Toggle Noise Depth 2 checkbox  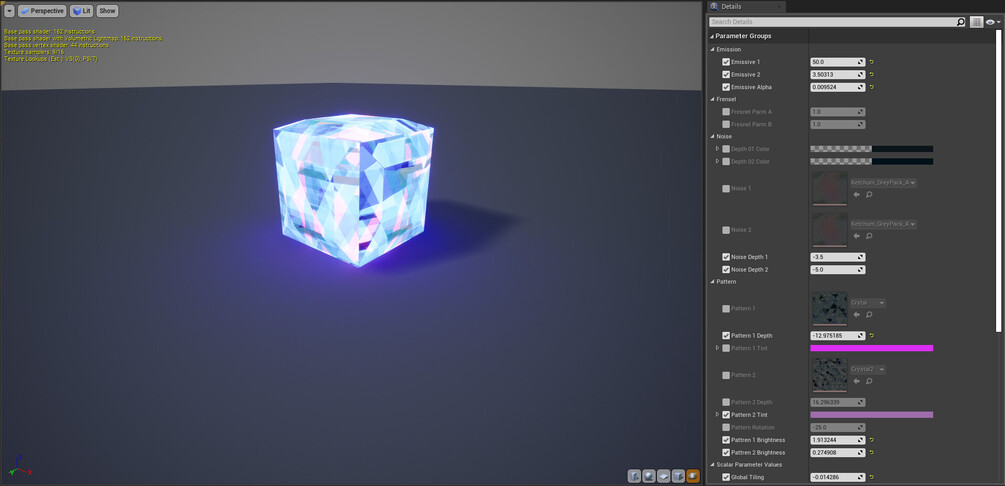pyautogui.click(x=726, y=270)
